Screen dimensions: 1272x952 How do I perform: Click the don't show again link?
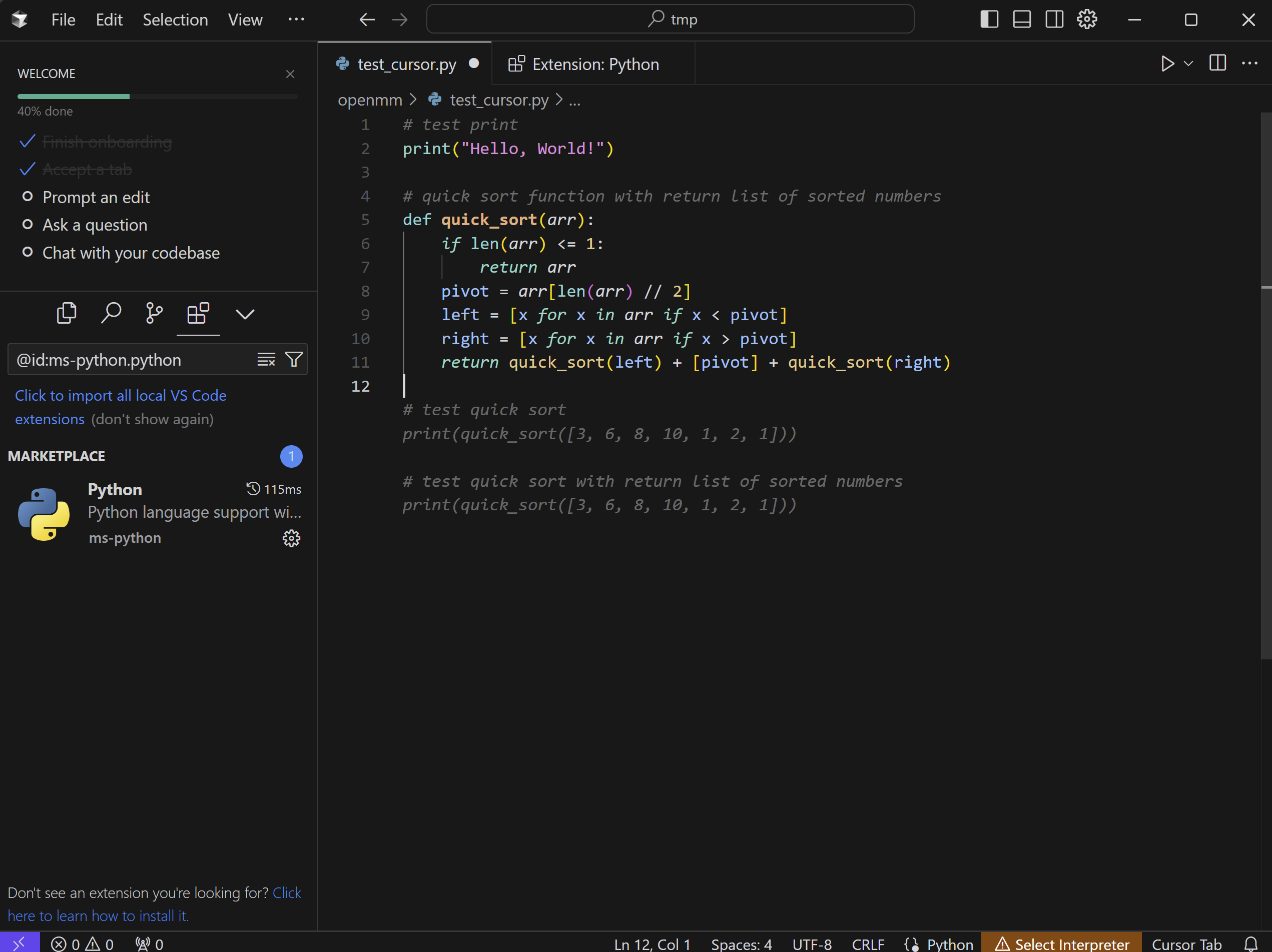(x=153, y=419)
